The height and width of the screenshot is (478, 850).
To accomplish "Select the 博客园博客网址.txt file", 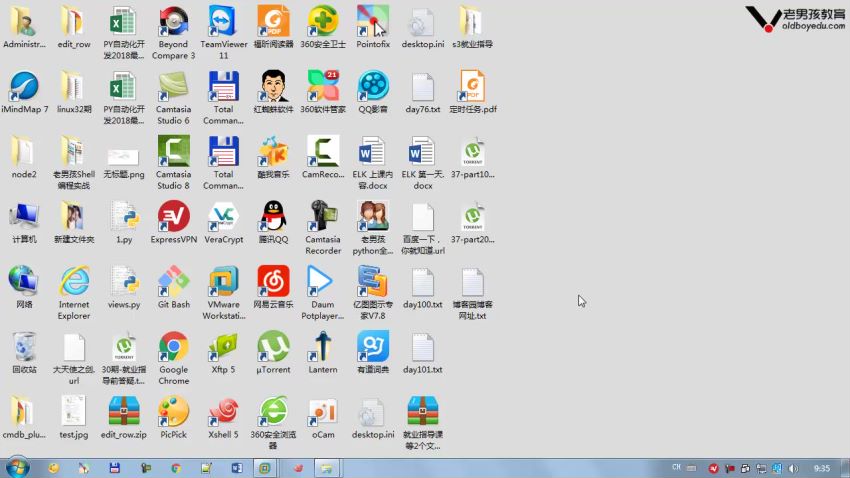I will point(473,293).
